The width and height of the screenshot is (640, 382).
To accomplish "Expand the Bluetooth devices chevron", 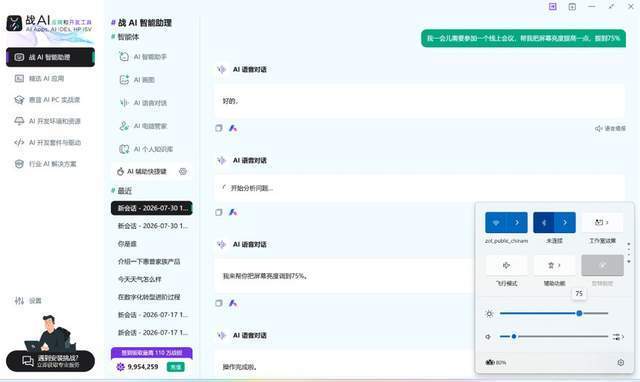I will point(565,222).
